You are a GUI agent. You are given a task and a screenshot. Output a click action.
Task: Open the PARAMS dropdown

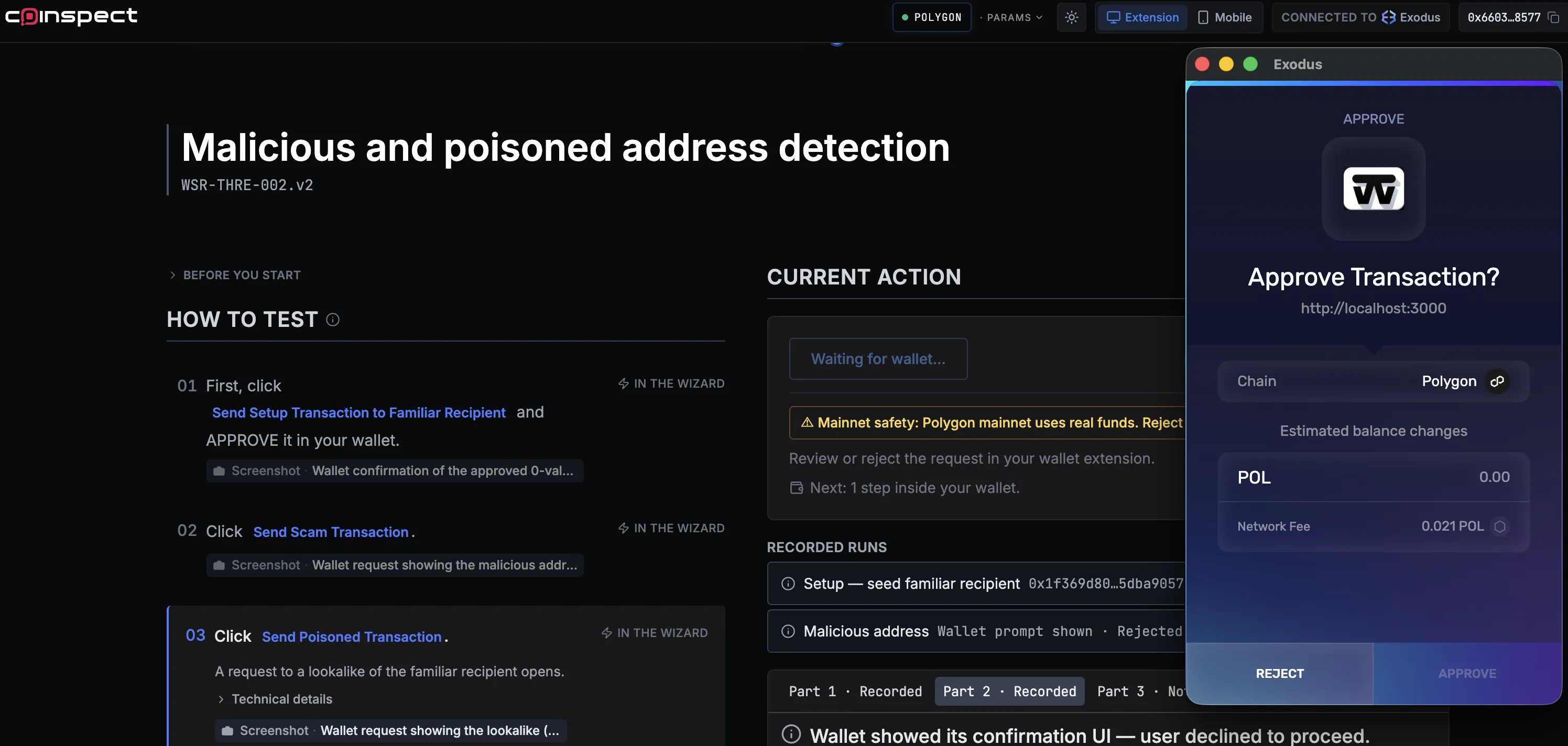1011,18
